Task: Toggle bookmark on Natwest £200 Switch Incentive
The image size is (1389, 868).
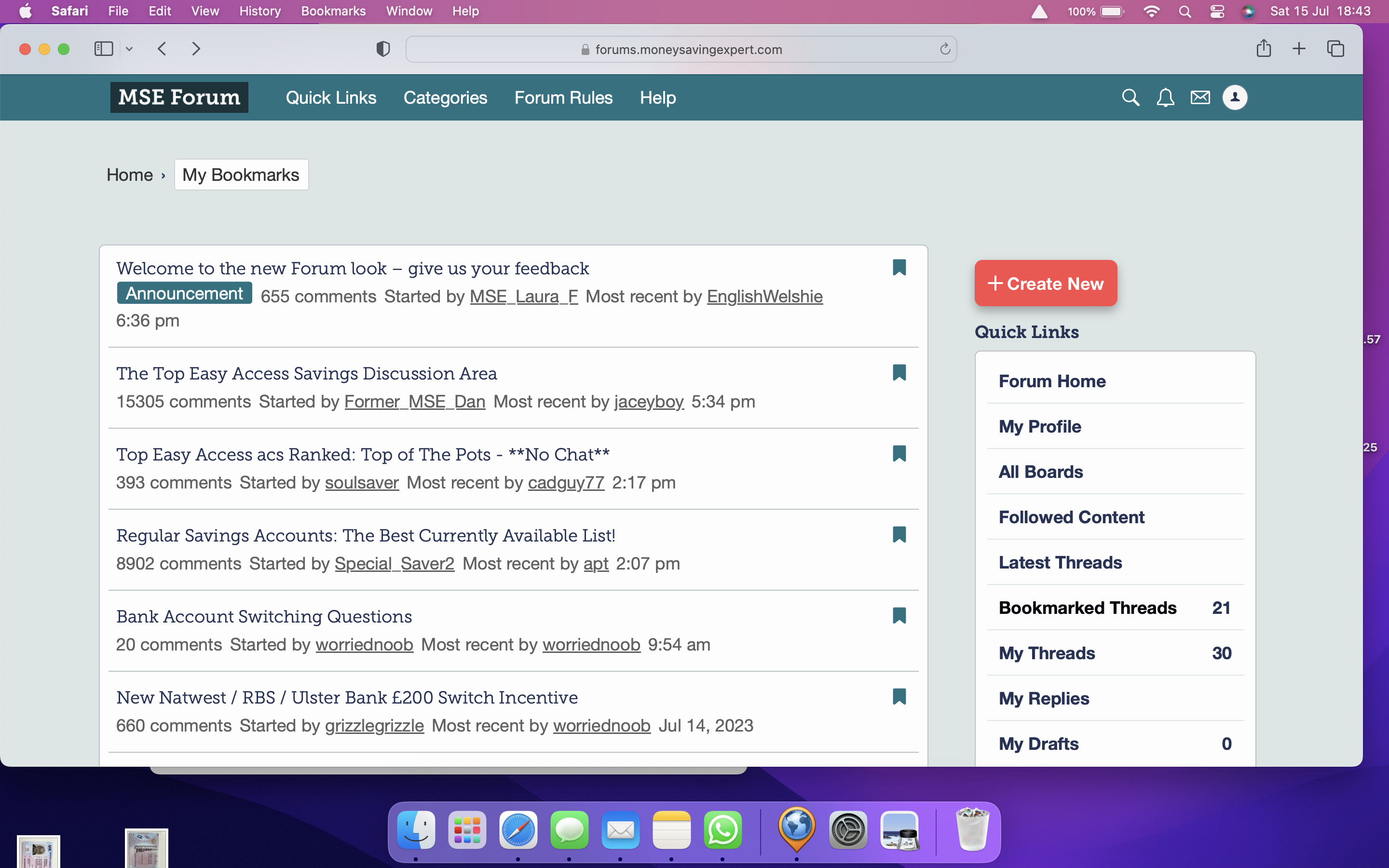Action: pyautogui.click(x=899, y=696)
